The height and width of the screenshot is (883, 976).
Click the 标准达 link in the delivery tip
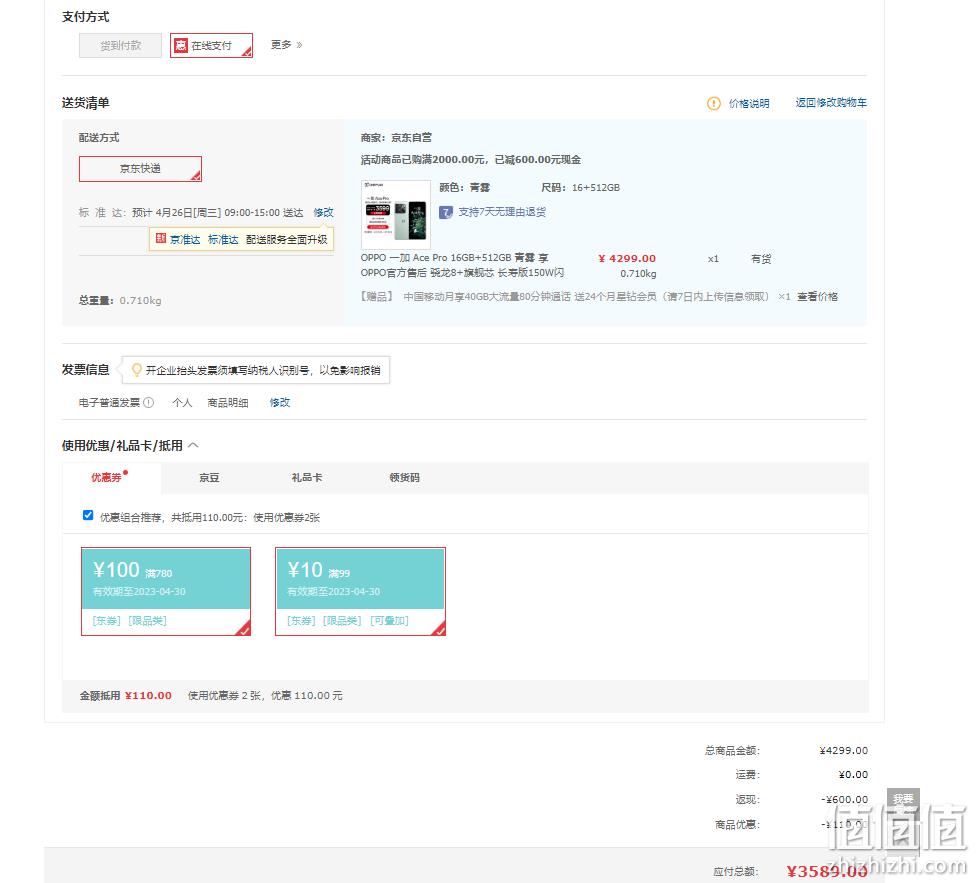[x=223, y=240]
